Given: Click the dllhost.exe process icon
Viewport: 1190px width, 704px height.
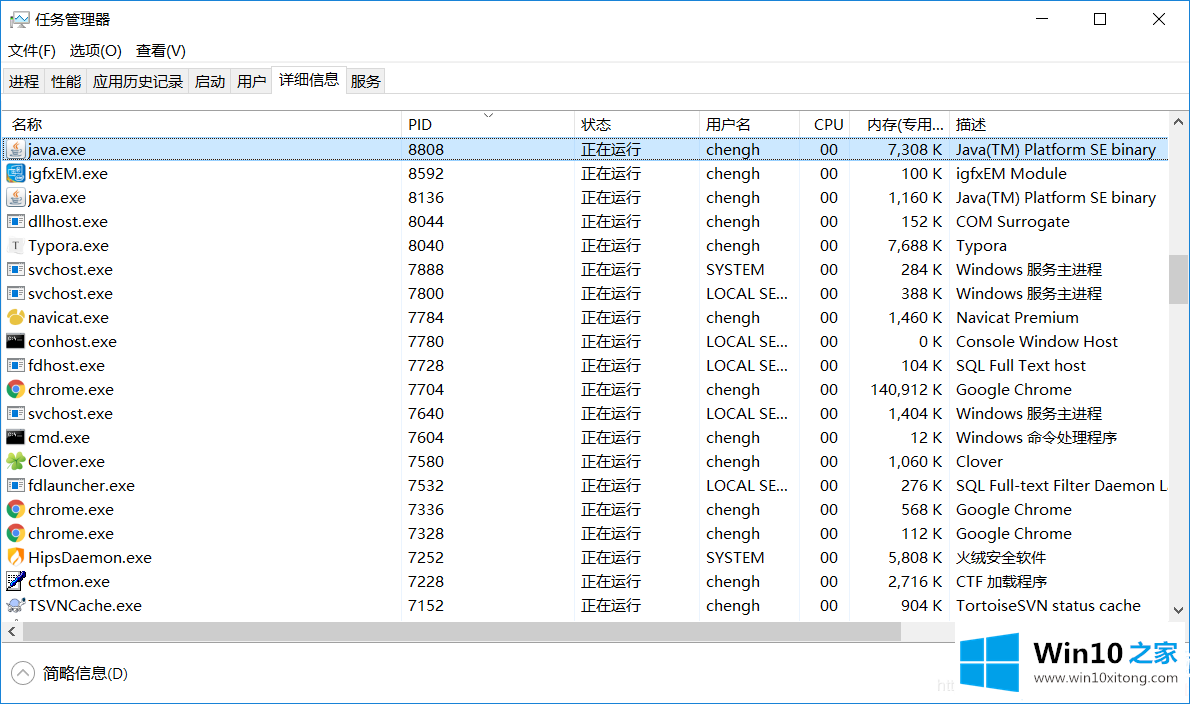Looking at the screenshot, I should [x=15, y=222].
